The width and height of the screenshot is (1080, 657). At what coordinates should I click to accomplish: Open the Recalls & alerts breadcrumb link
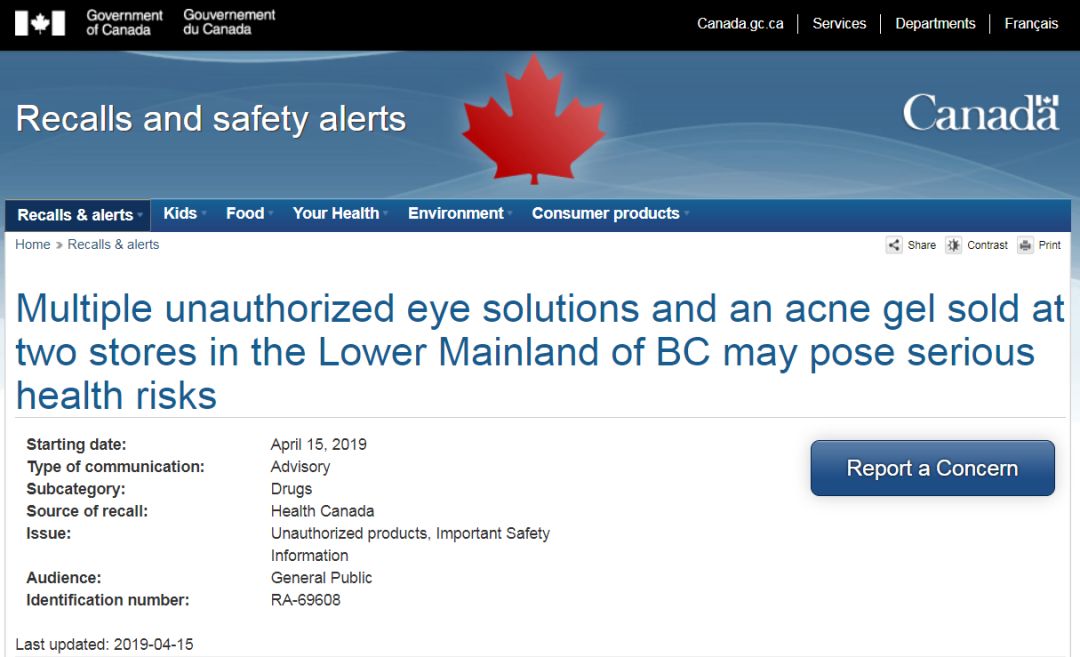(113, 244)
